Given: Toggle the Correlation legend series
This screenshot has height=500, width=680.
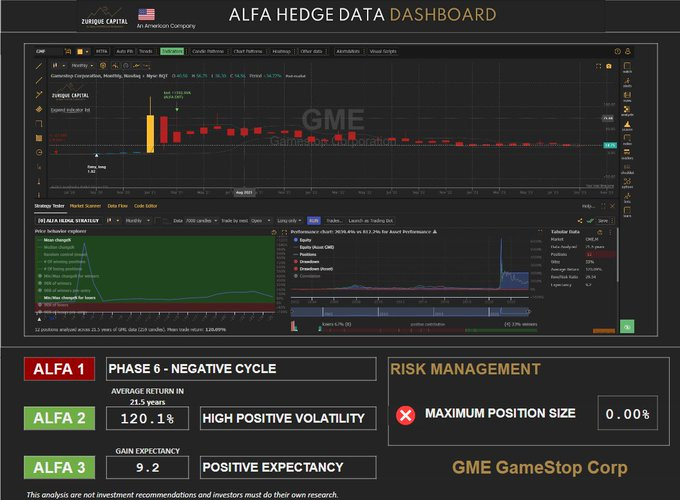Looking at the screenshot, I should (307, 276).
